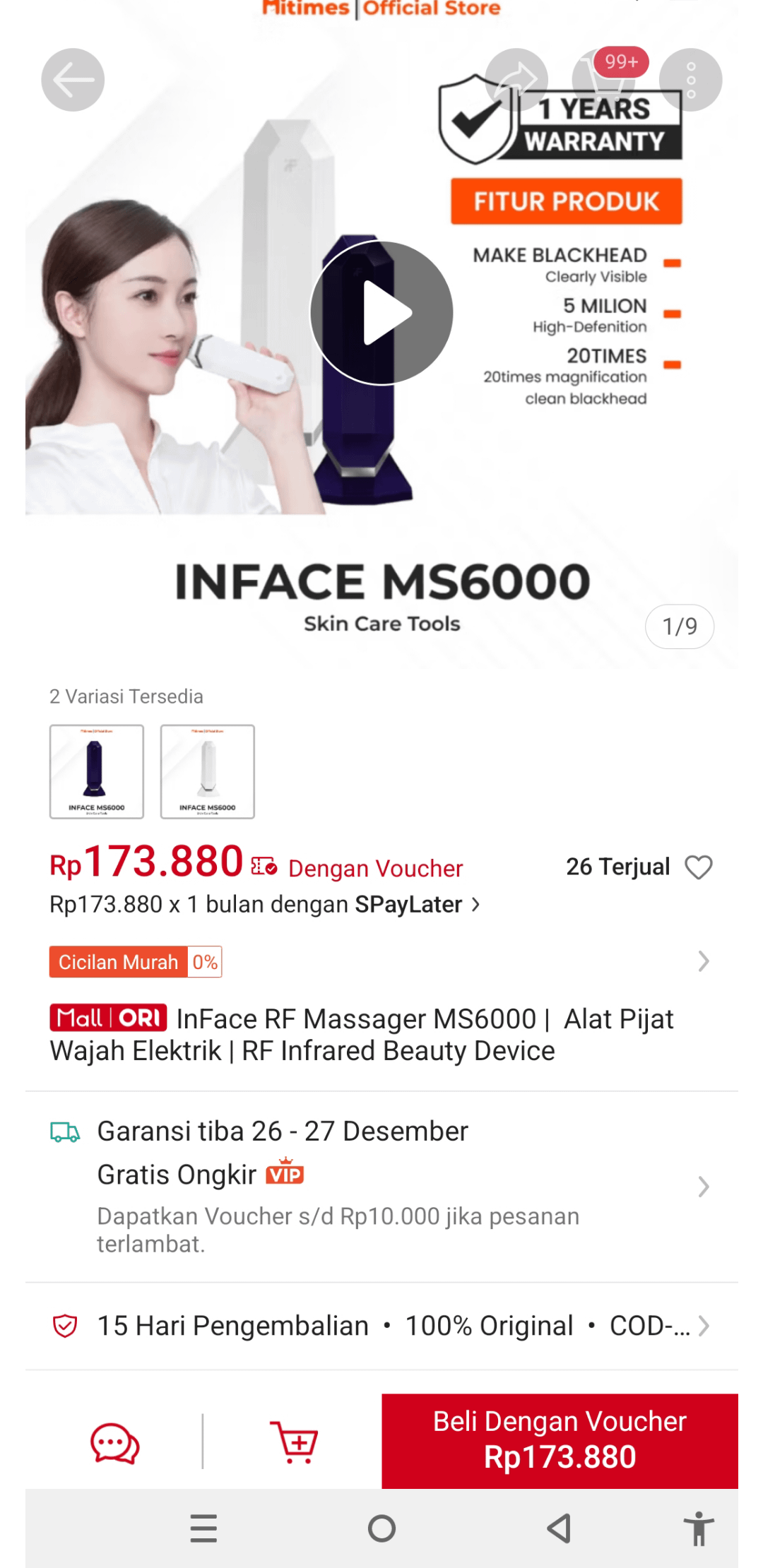Open the three-dot more options menu
Image resolution: width=763 pixels, height=1568 pixels.
point(691,80)
